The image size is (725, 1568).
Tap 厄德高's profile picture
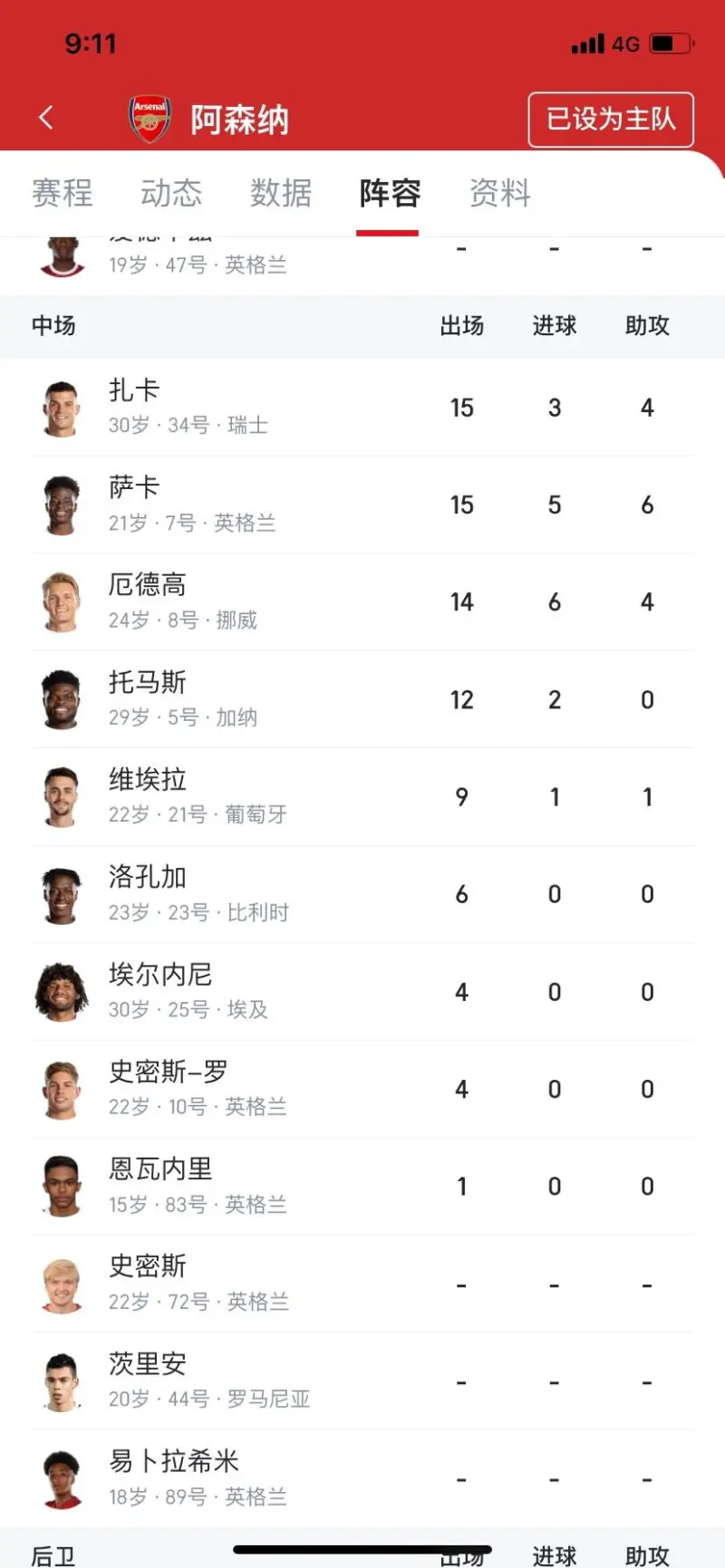tap(61, 602)
